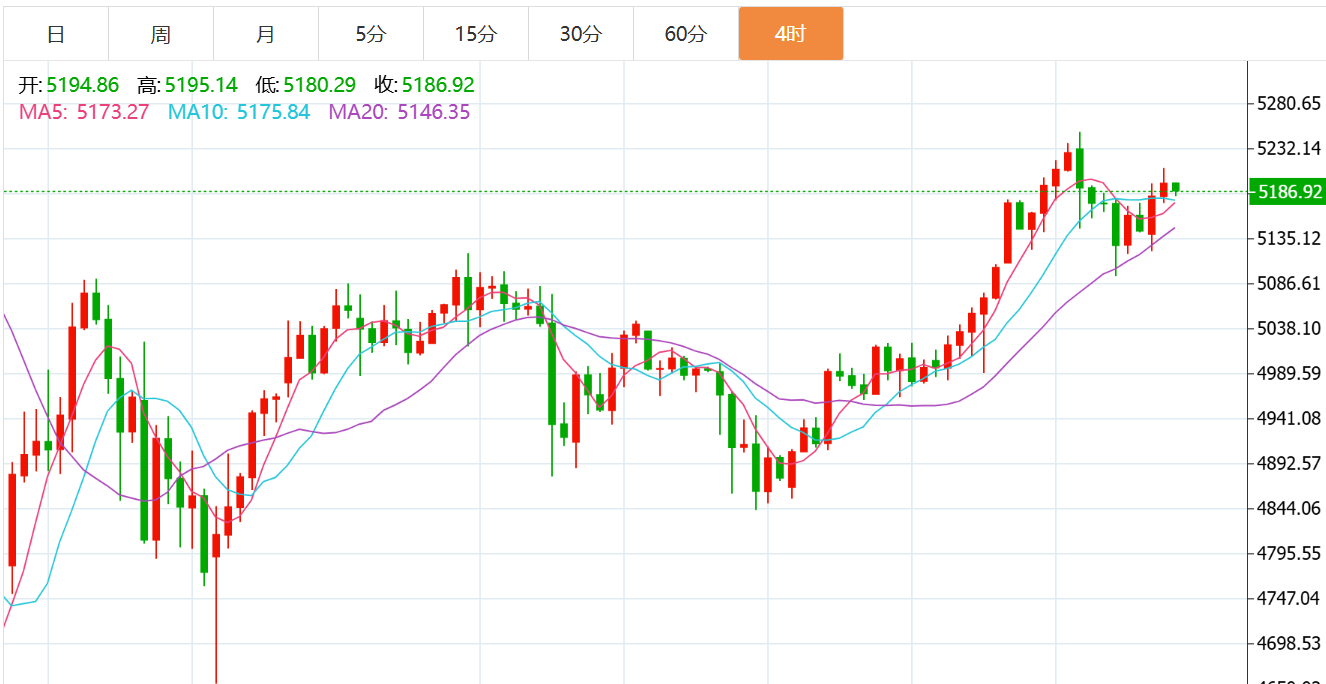
Task: Click the 4941.08 price axis label
Action: pyautogui.click(x=1289, y=418)
